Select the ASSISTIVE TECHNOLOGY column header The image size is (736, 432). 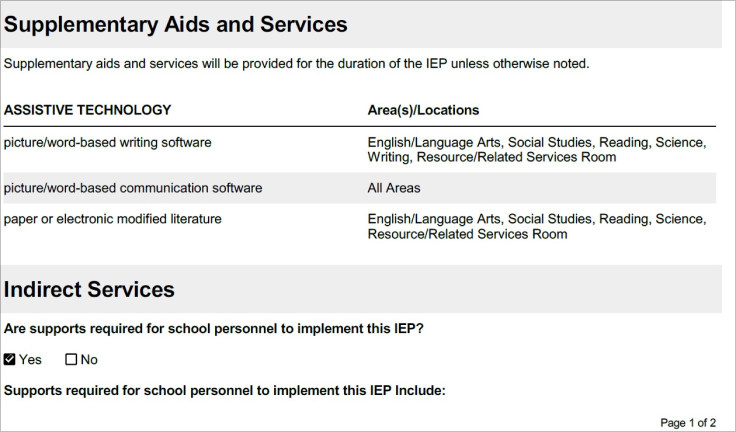[x=88, y=110]
